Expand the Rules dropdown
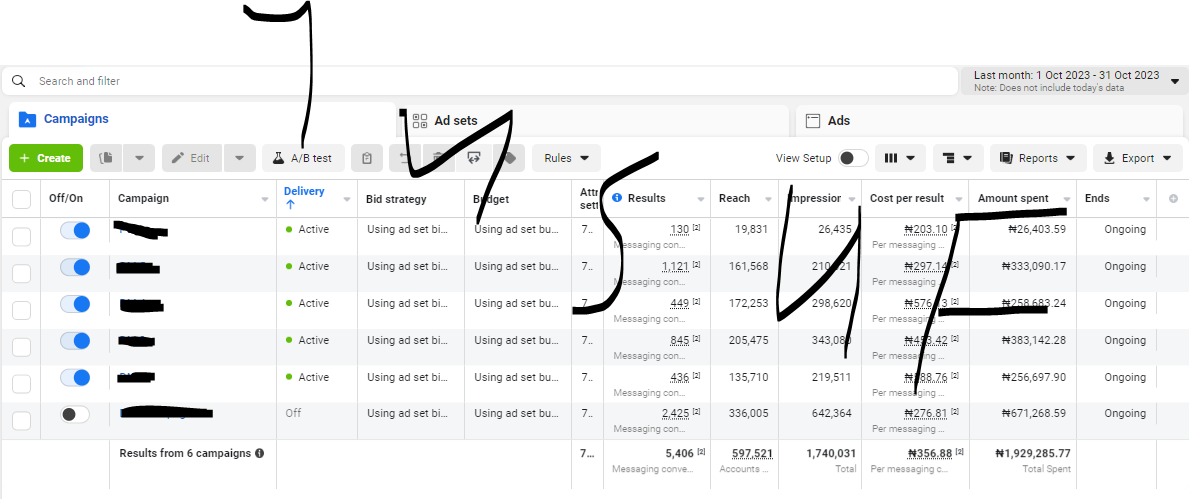1189x499 pixels. click(566, 158)
